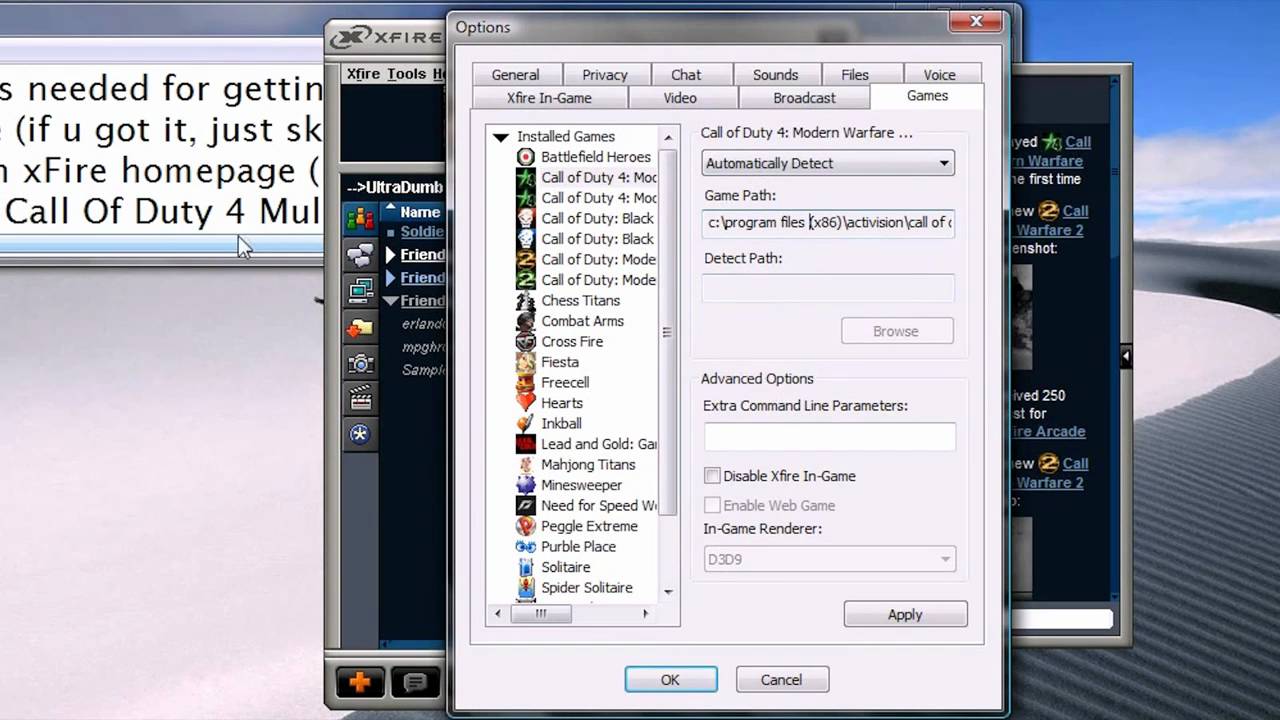Screen dimensions: 1280x720
Task: Open the files folder icon in Xfire sidebar
Action: click(x=360, y=327)
